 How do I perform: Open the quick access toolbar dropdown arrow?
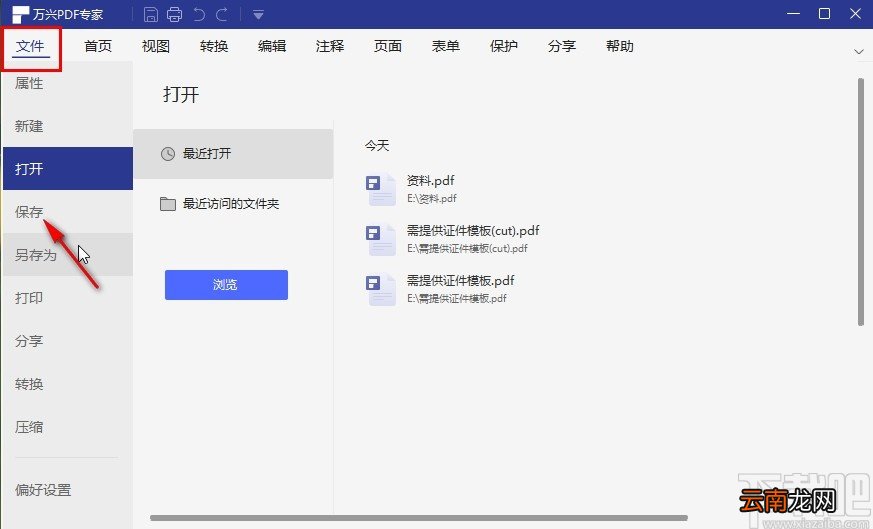tap(258, 15)
